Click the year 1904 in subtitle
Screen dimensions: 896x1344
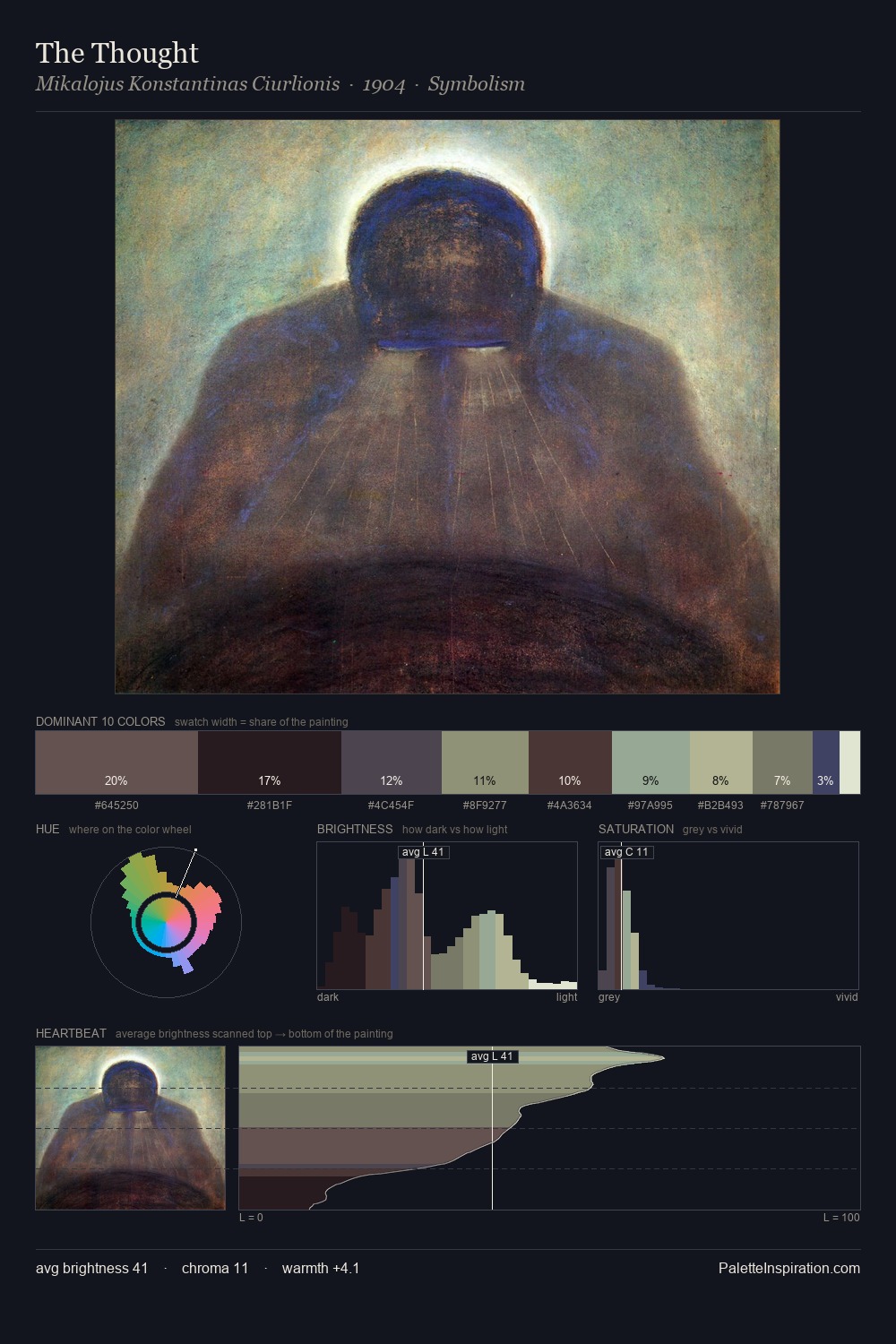pyautogui.click(x=384, y=84)
